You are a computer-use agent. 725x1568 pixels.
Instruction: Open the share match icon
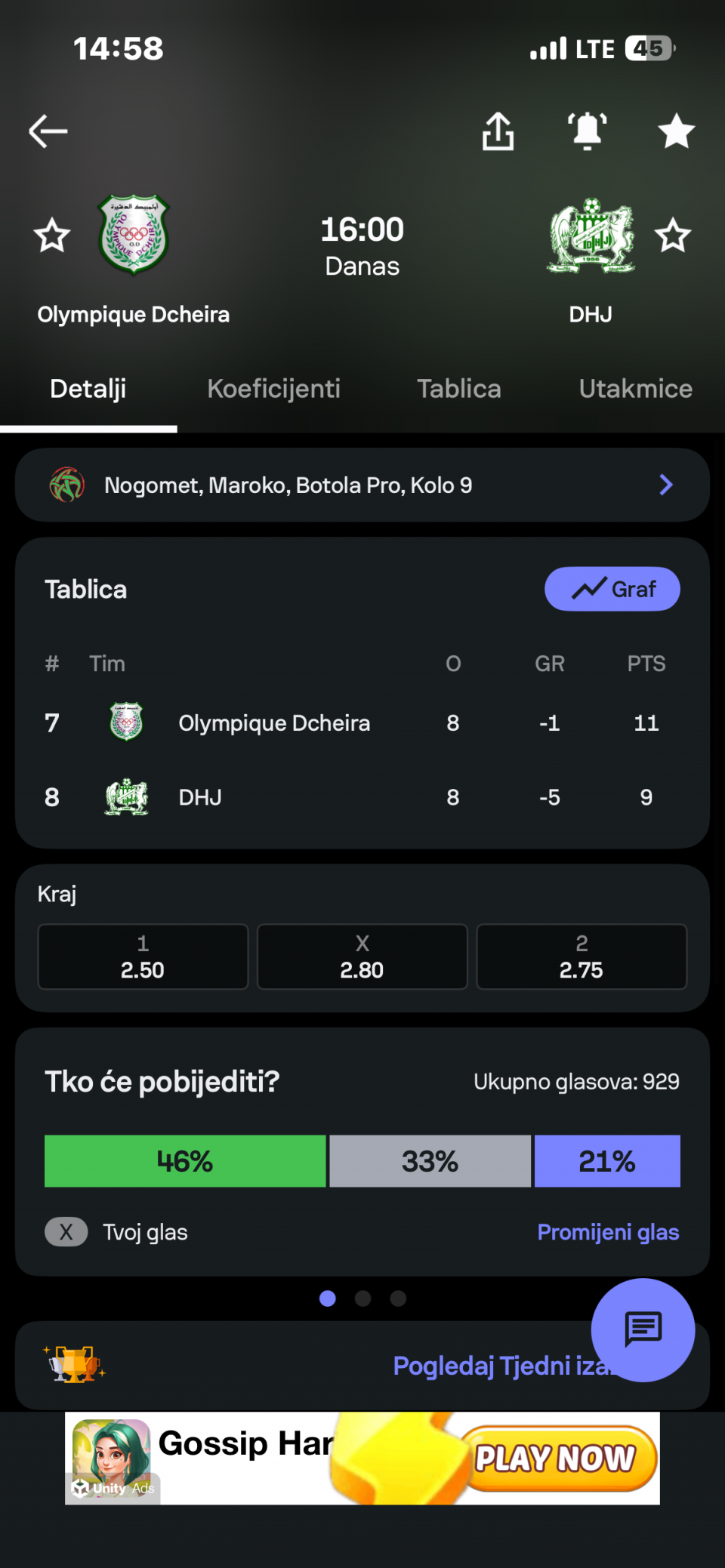click(498, 131)
